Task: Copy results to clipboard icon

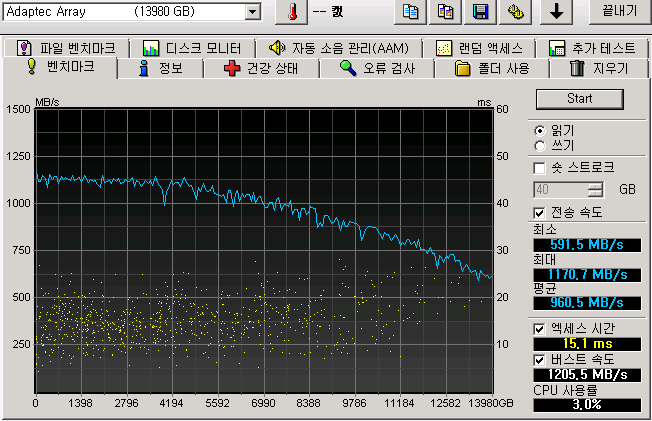Action: click(410, 12)
